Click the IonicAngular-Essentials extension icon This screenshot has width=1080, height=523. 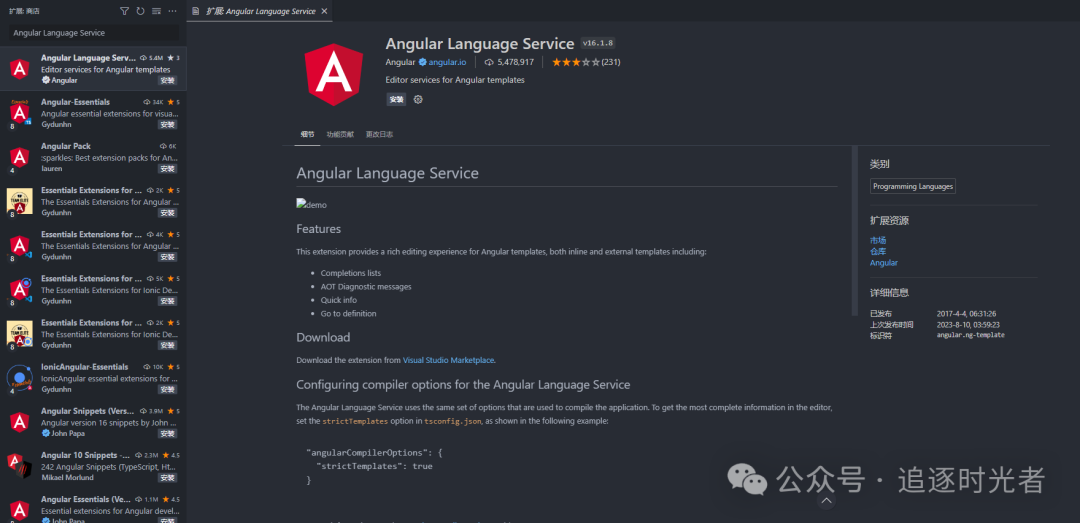[19, 378]
